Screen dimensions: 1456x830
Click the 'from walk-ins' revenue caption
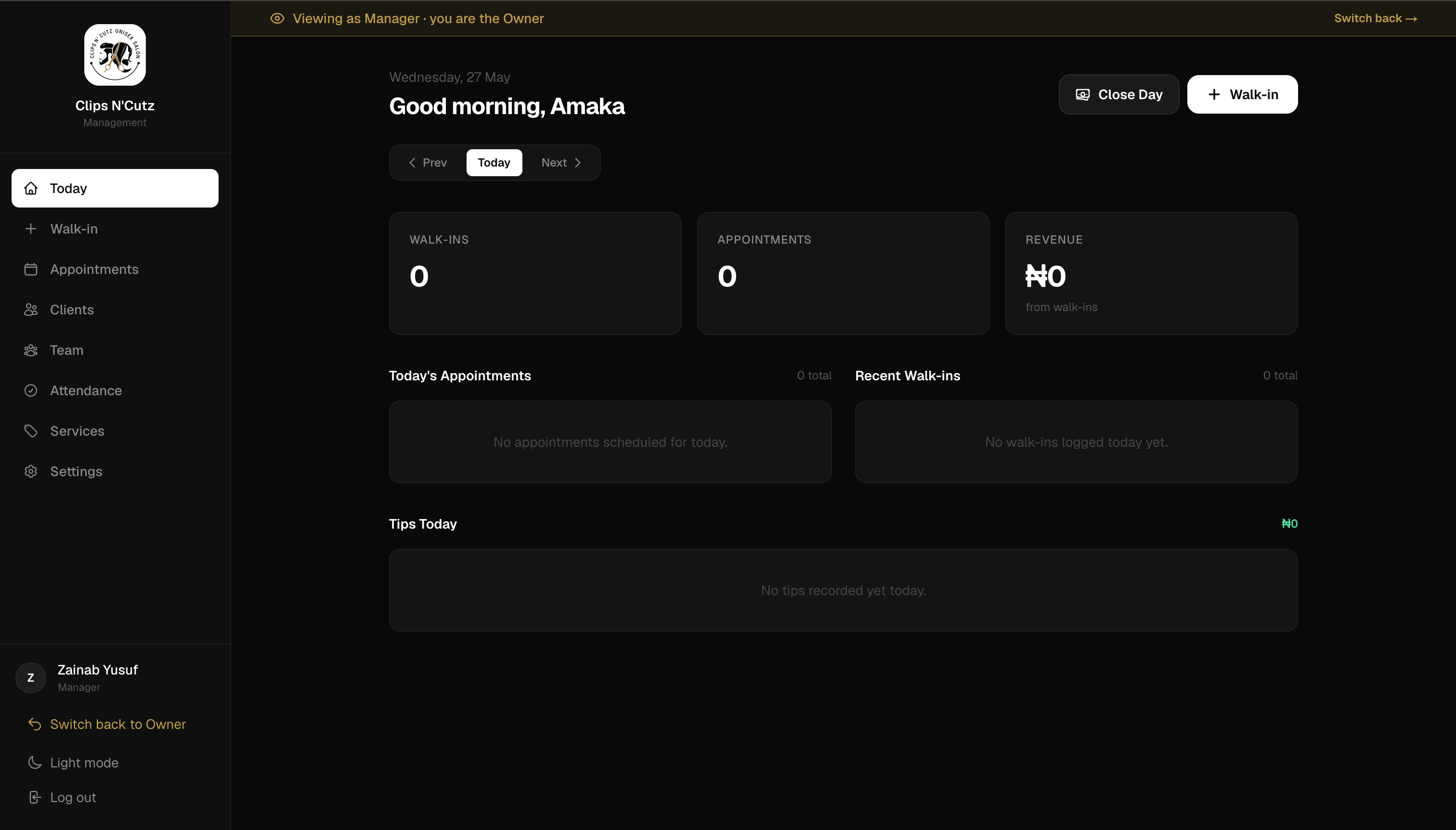(1062, 307)
